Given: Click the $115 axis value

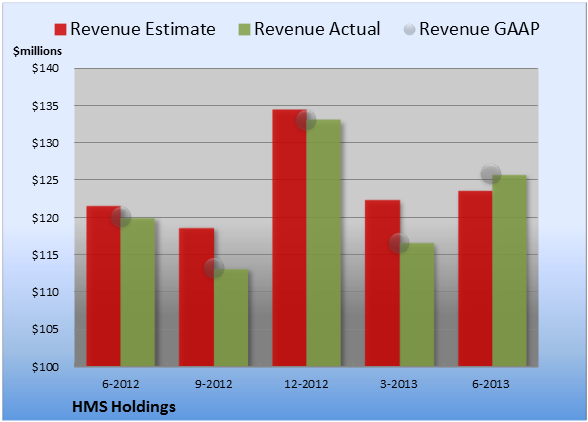Looking at the screenshot, I should (45, 255).
